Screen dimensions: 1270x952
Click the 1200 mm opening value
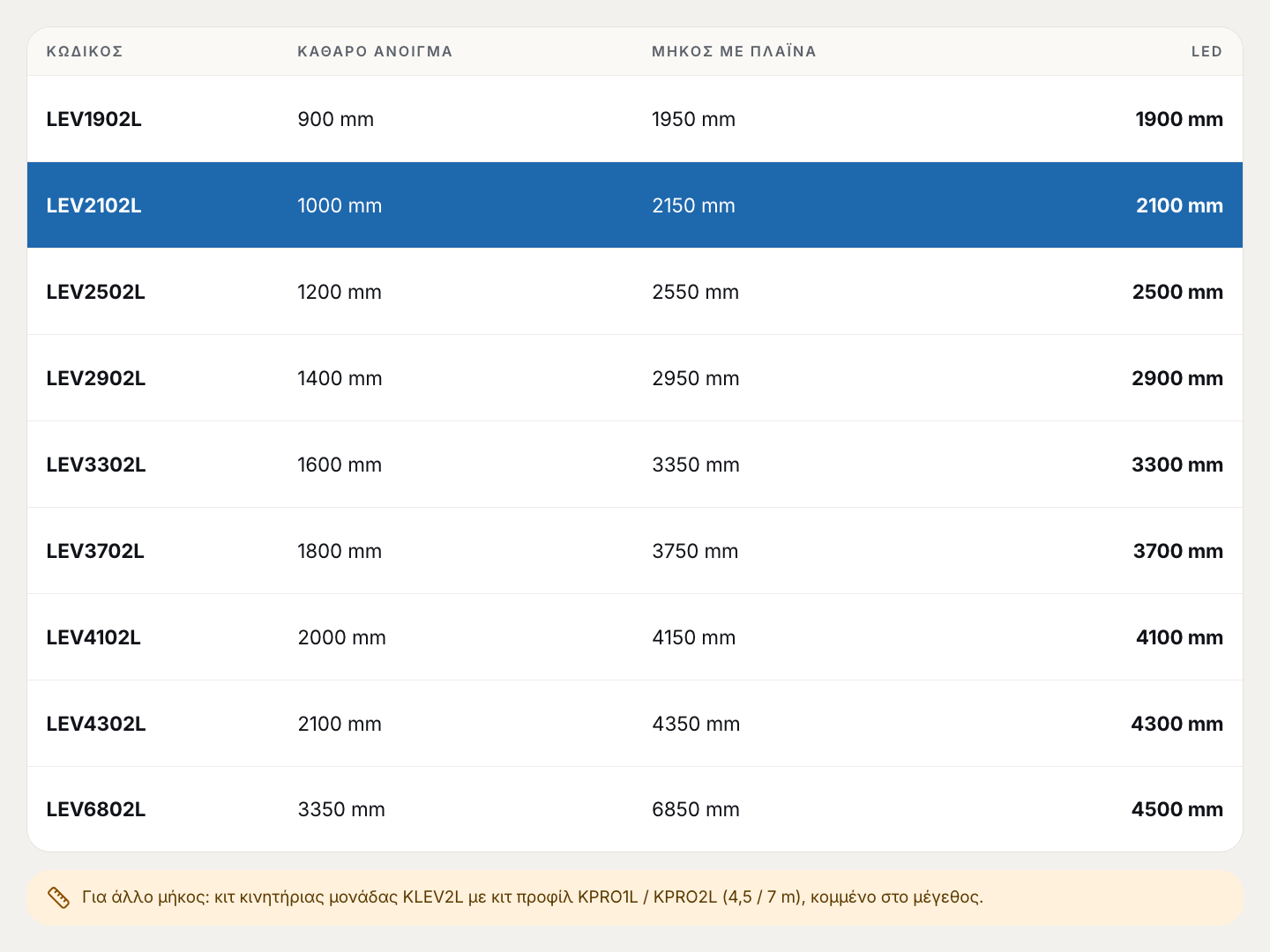click(340, 292)
